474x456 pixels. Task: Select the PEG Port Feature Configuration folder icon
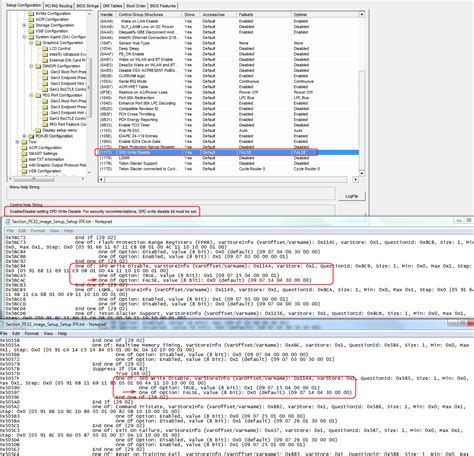click(x=45, y=124)
